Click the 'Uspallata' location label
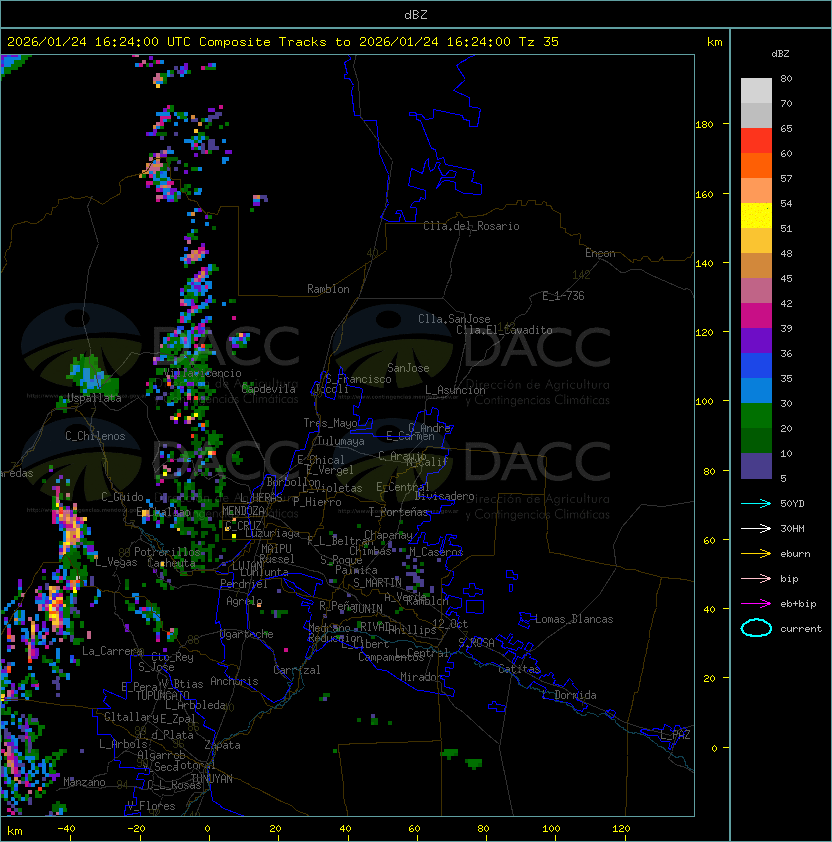This screenshot has height=842, width=832. [x=94, y=398]
